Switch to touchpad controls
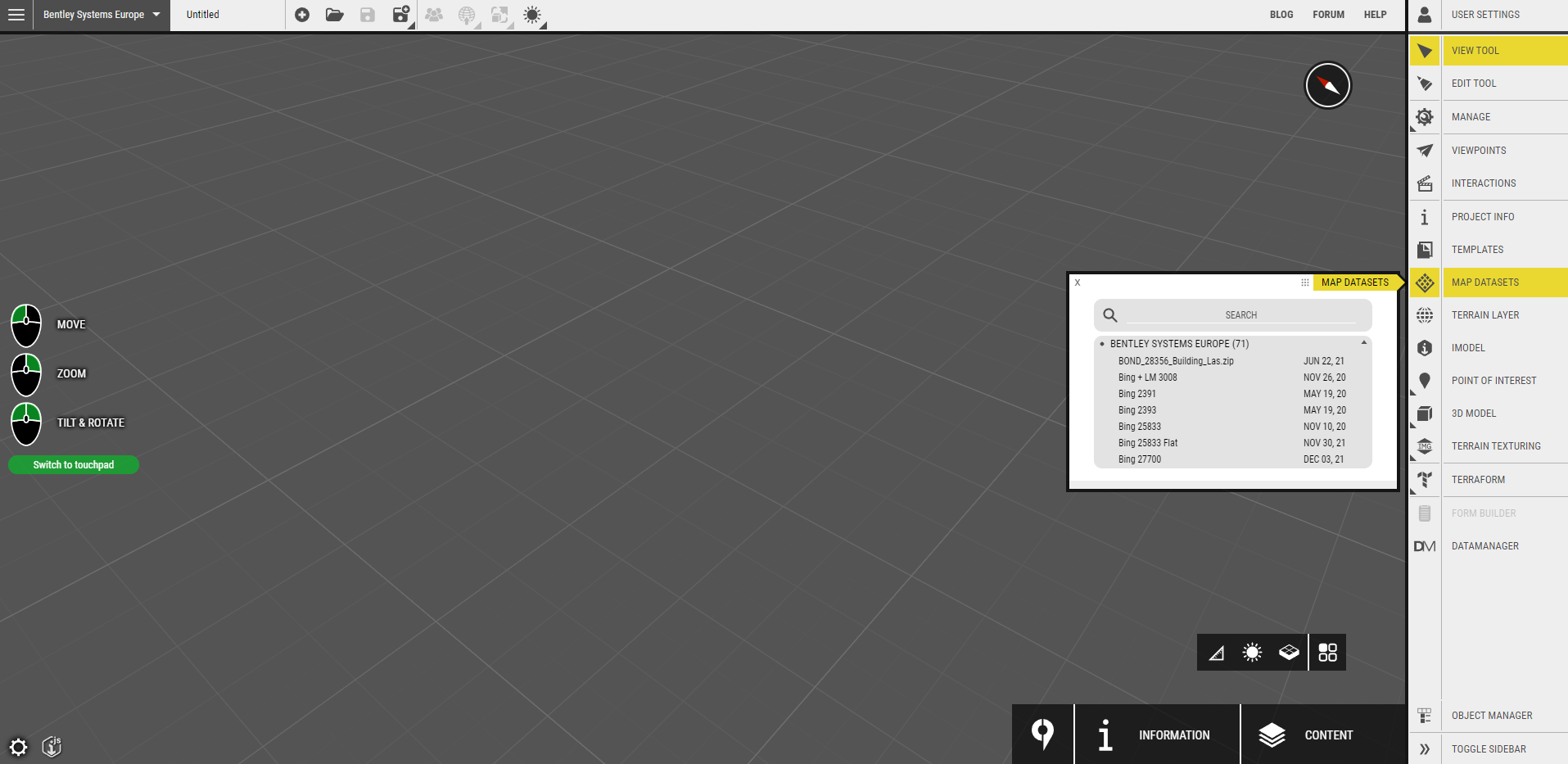The height and width of the screenshot is (764, 1568). tap(74, 465)
